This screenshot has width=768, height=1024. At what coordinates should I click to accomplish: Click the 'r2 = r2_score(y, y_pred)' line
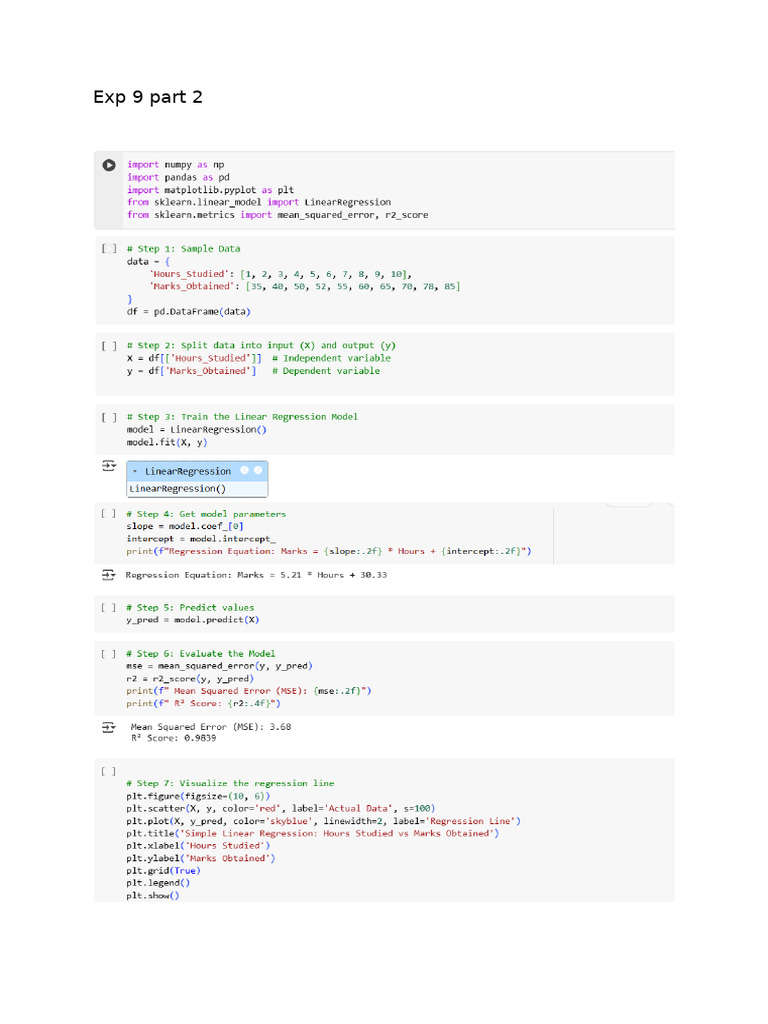190,679
